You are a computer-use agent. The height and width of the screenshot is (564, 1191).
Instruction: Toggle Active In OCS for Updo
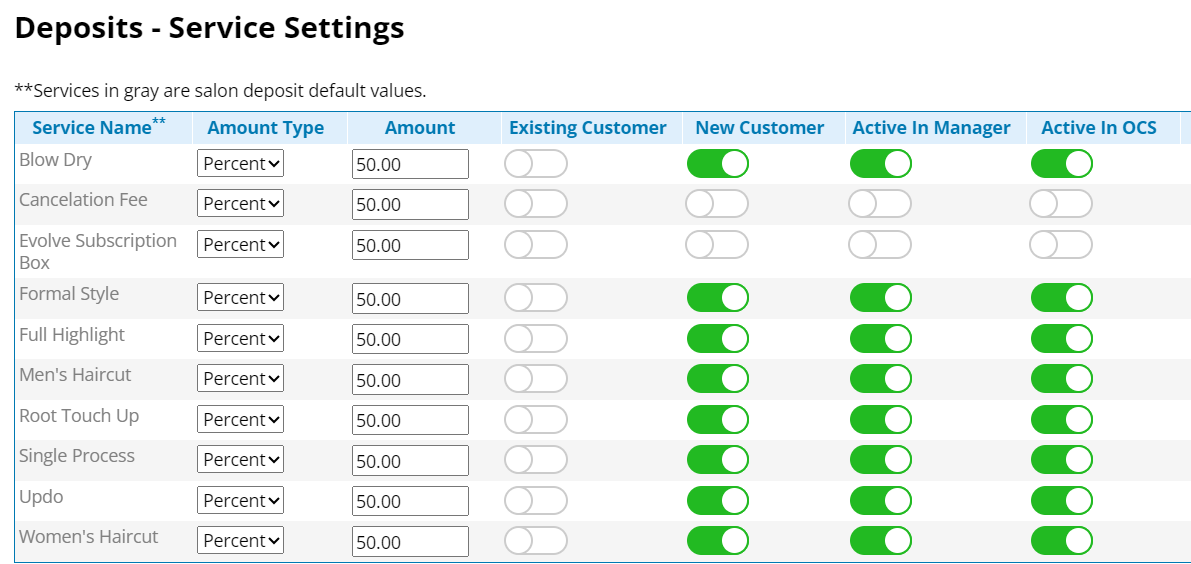coord(1060,500)
